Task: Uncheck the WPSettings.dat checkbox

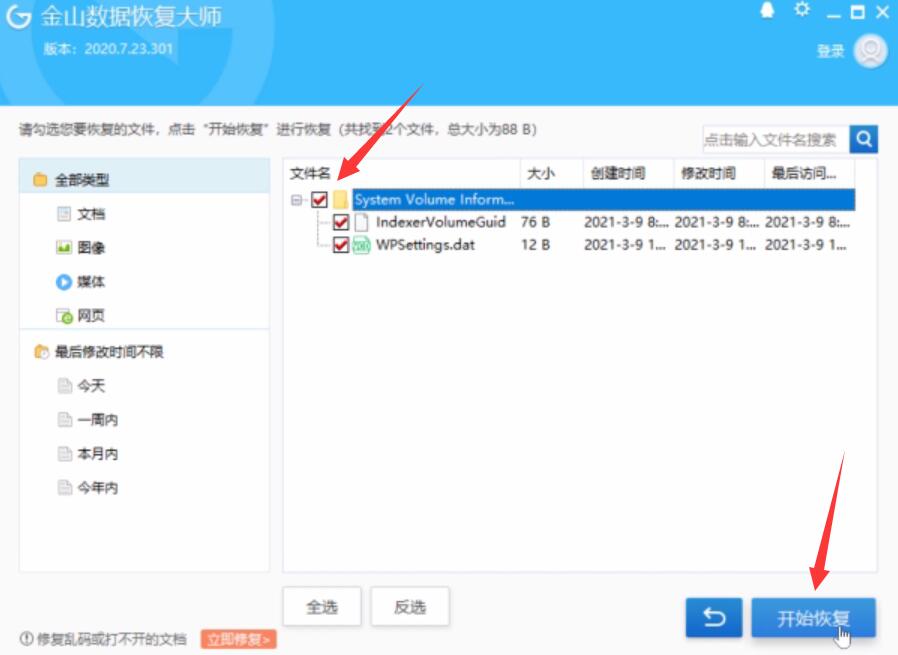Action: point(341,245)
